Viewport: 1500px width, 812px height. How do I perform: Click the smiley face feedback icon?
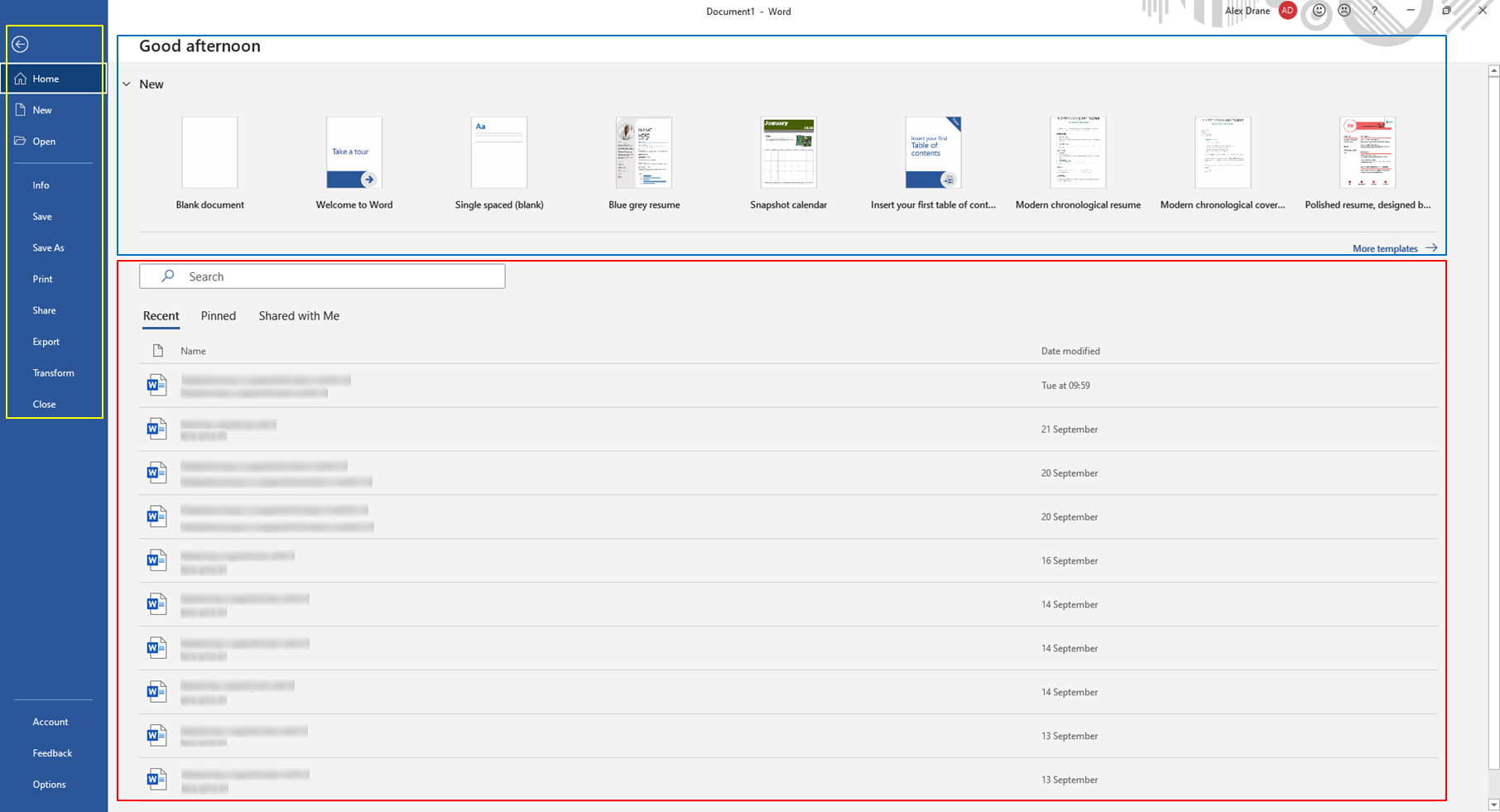(1319, 11)
